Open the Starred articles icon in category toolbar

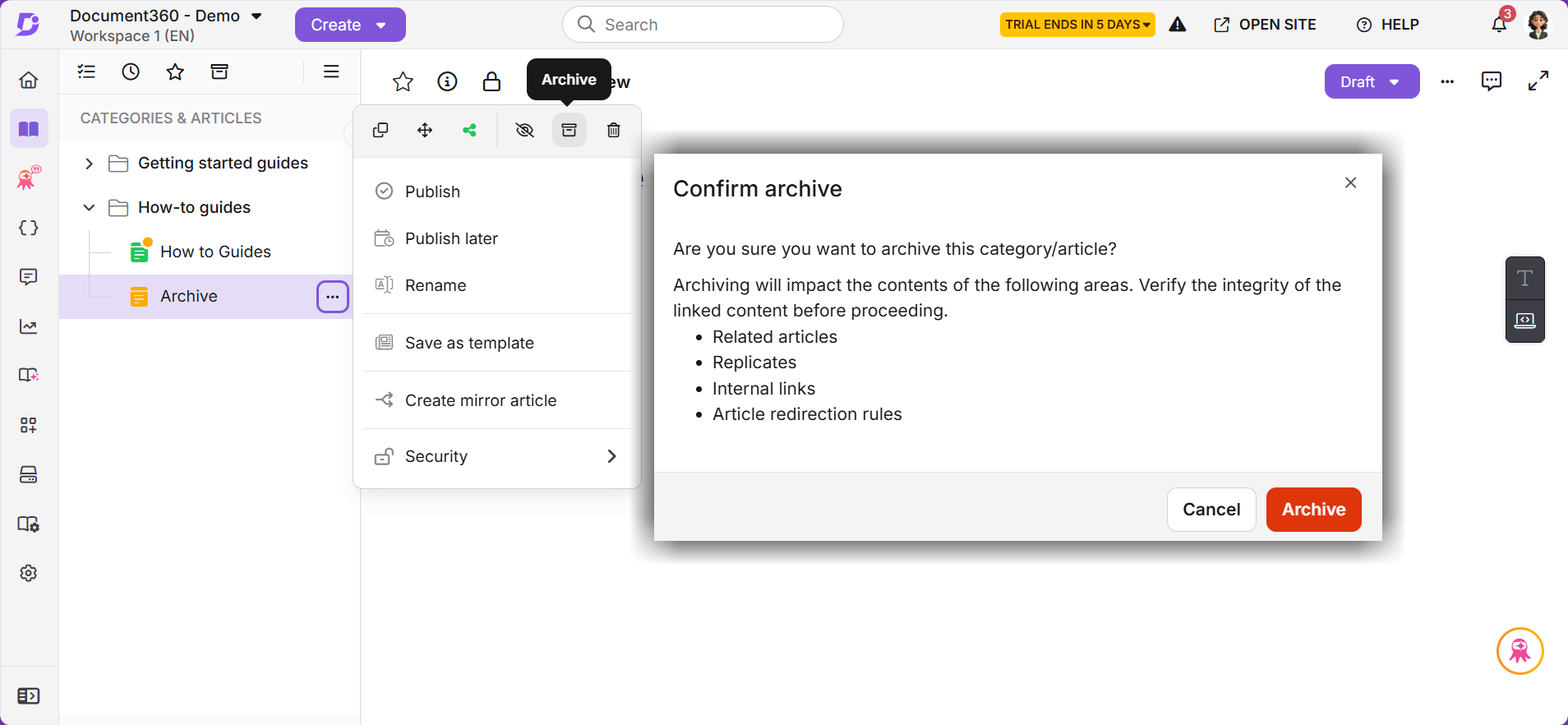[175, 72]
